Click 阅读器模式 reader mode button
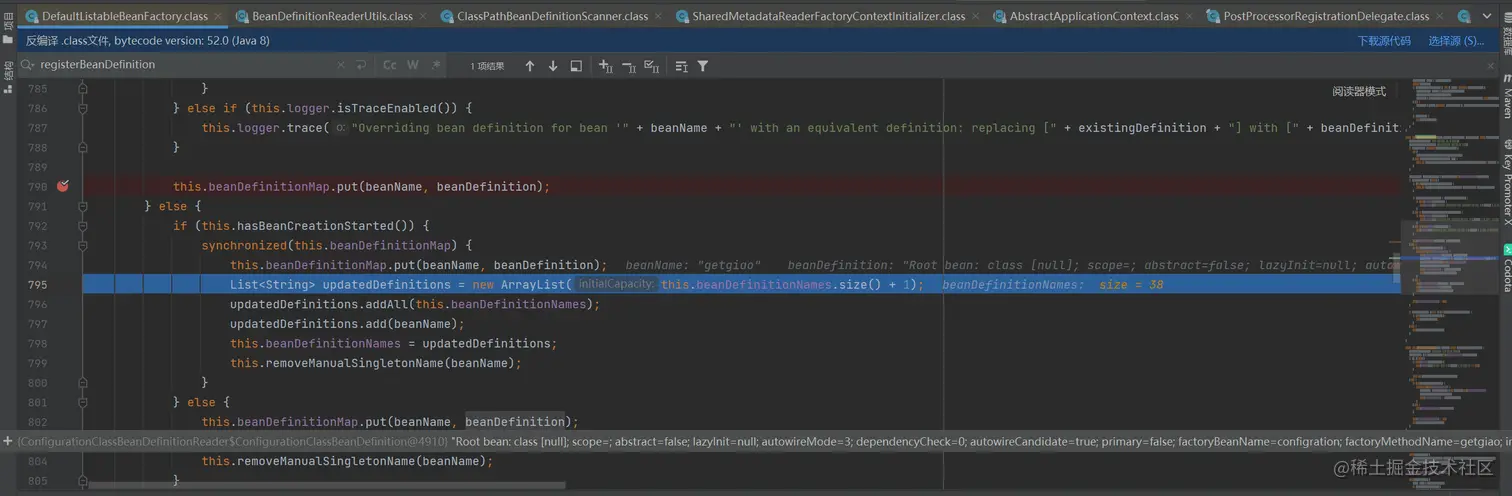Screen dimensions: 1512x496 1359,91
